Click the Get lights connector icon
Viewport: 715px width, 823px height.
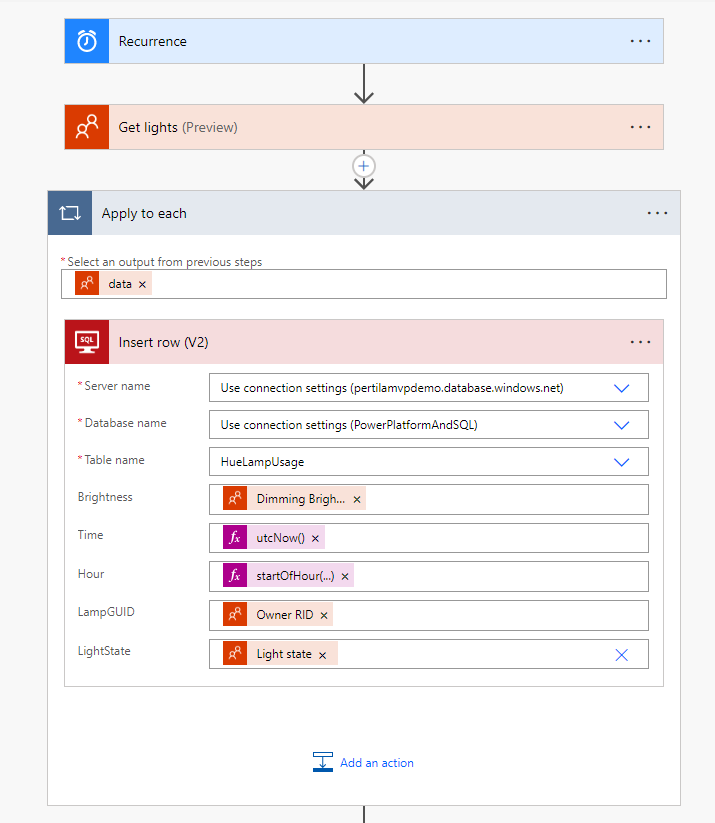point(87,128)
